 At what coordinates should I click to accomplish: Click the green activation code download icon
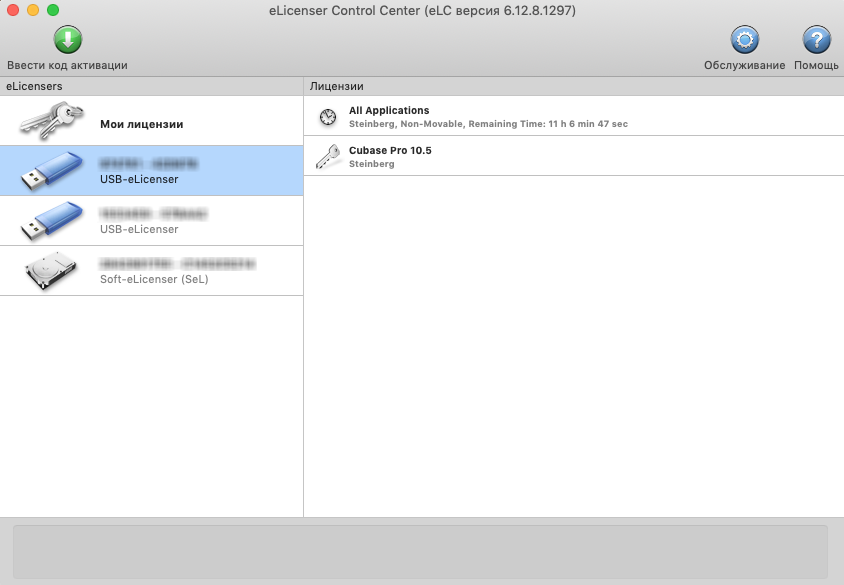click(68, 40)
